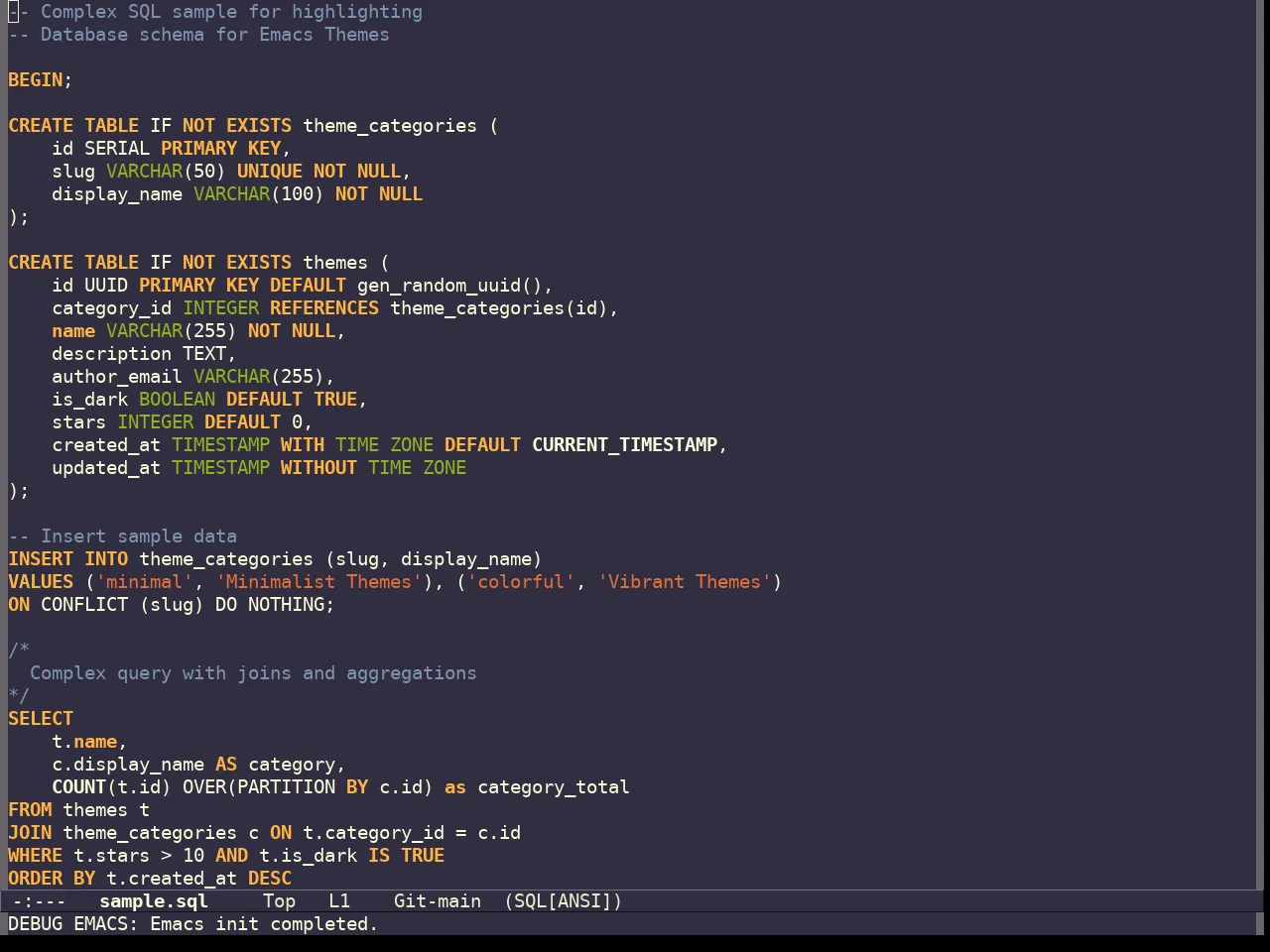The height and width of the screenshot is (952, 1270).
Task: Click 'BOOLEAN' type on is_dark line
Action: click(177, 400)
